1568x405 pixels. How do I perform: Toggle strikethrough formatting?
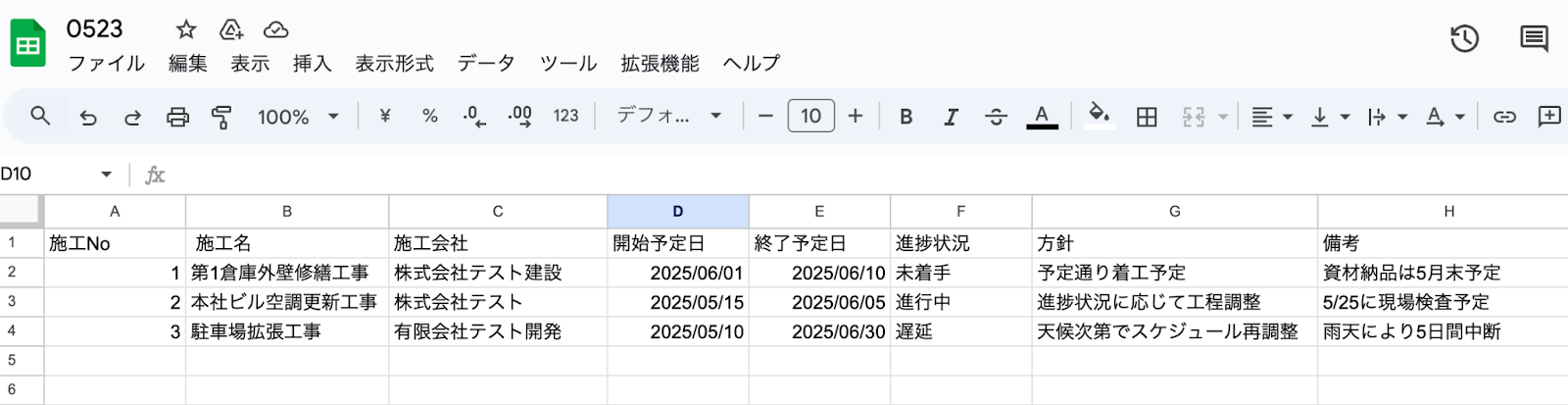[996, 117]
